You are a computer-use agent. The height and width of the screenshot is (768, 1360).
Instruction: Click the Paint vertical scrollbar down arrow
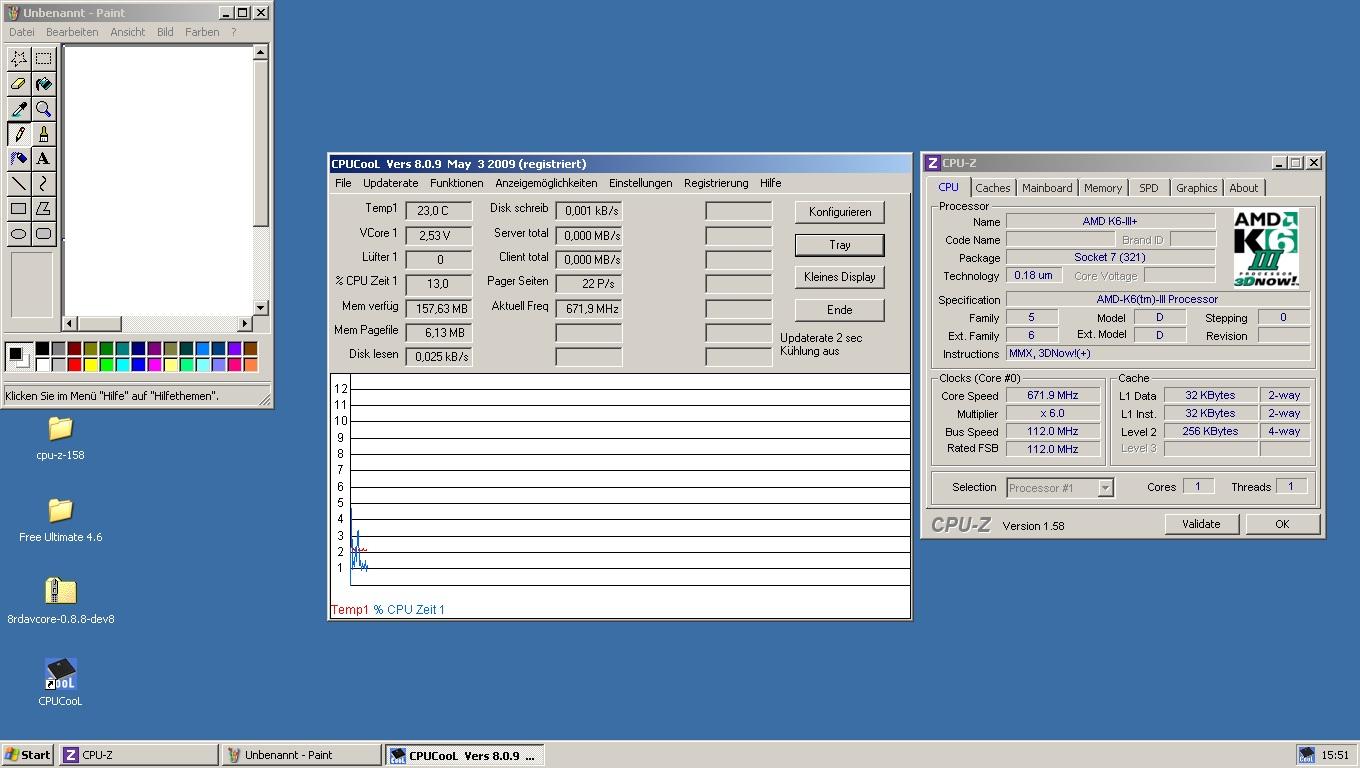(261, 308)
